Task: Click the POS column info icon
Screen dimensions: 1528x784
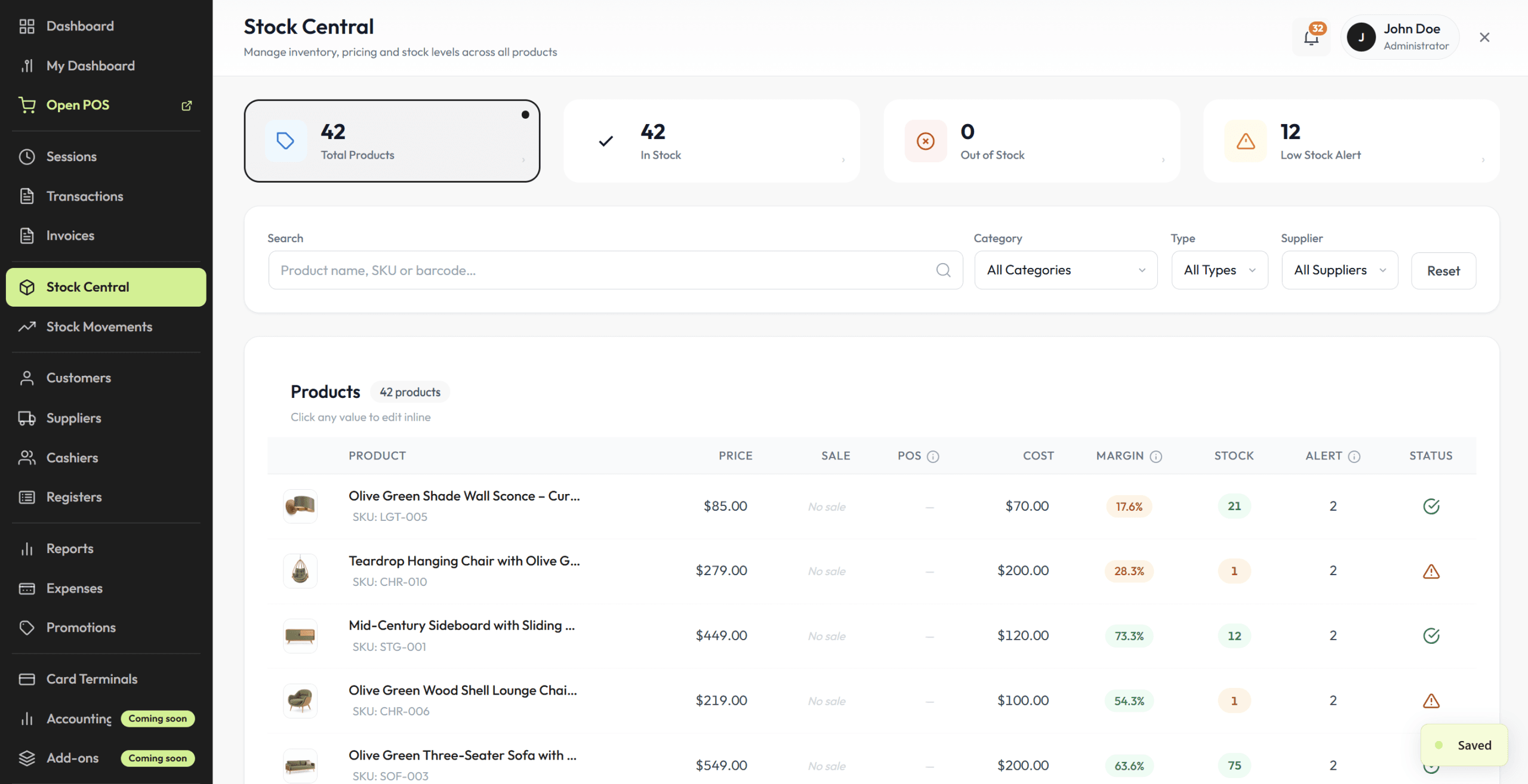Action: 933,456
